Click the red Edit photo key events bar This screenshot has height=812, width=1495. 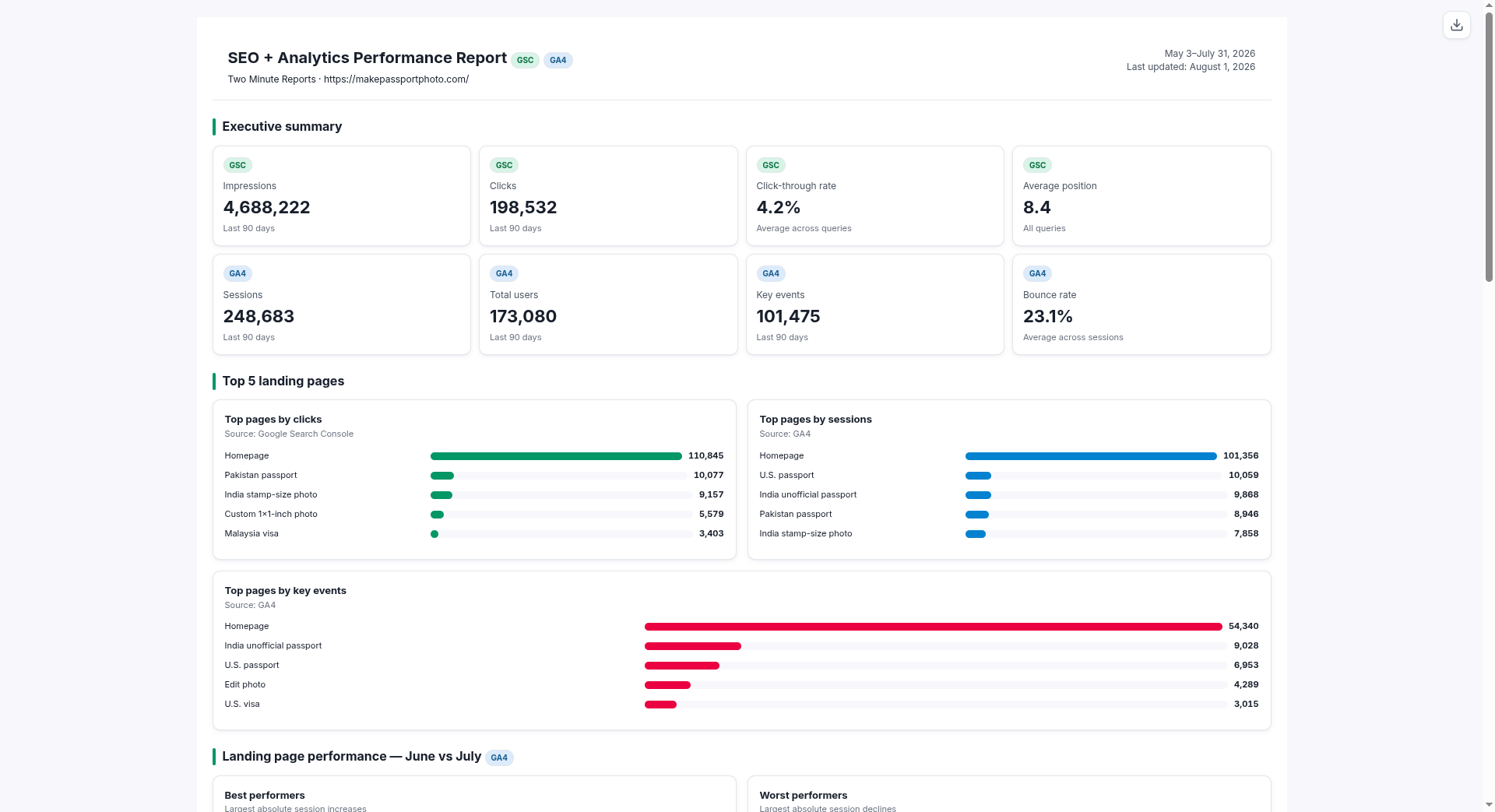[667, 685]
